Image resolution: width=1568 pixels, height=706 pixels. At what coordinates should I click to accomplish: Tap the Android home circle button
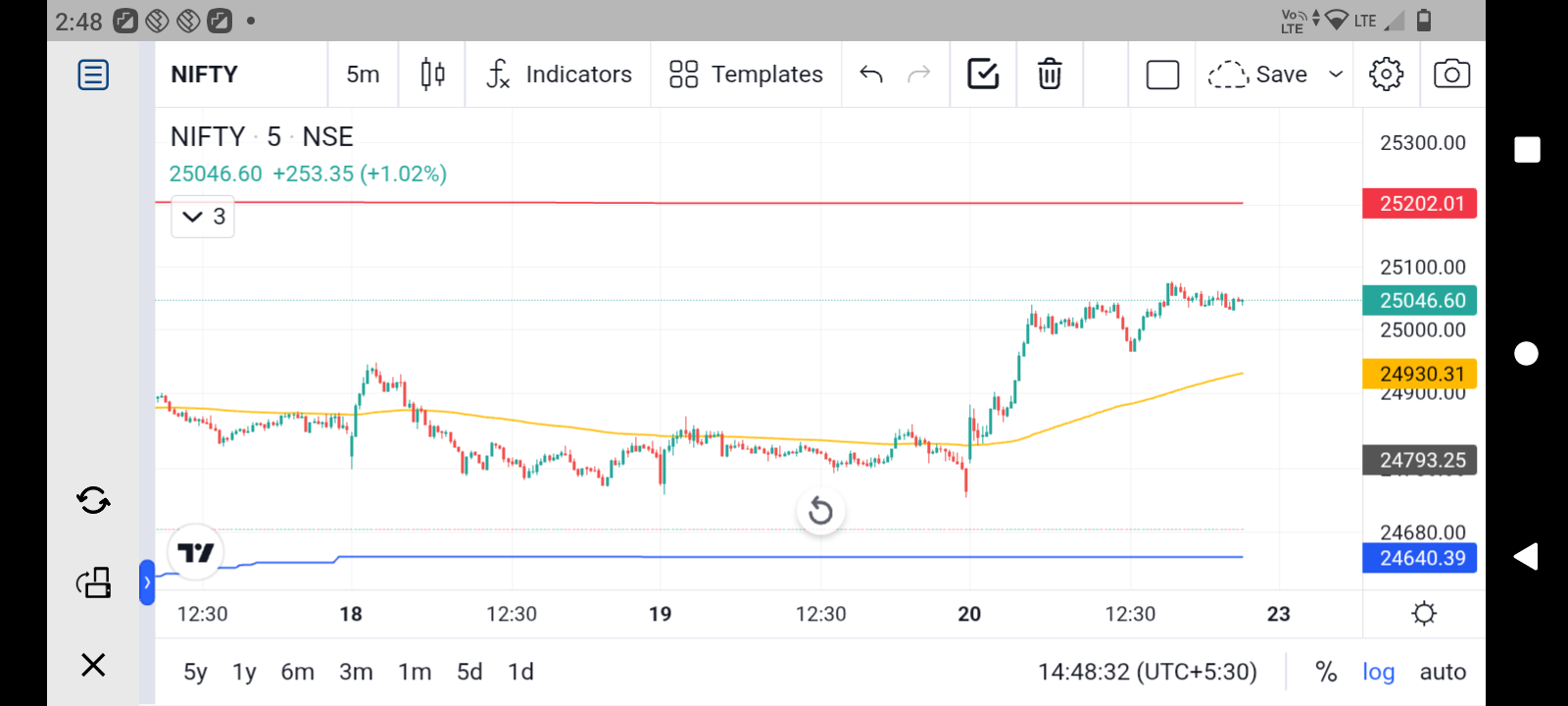pyautogui.click(x=1527, y=353)
